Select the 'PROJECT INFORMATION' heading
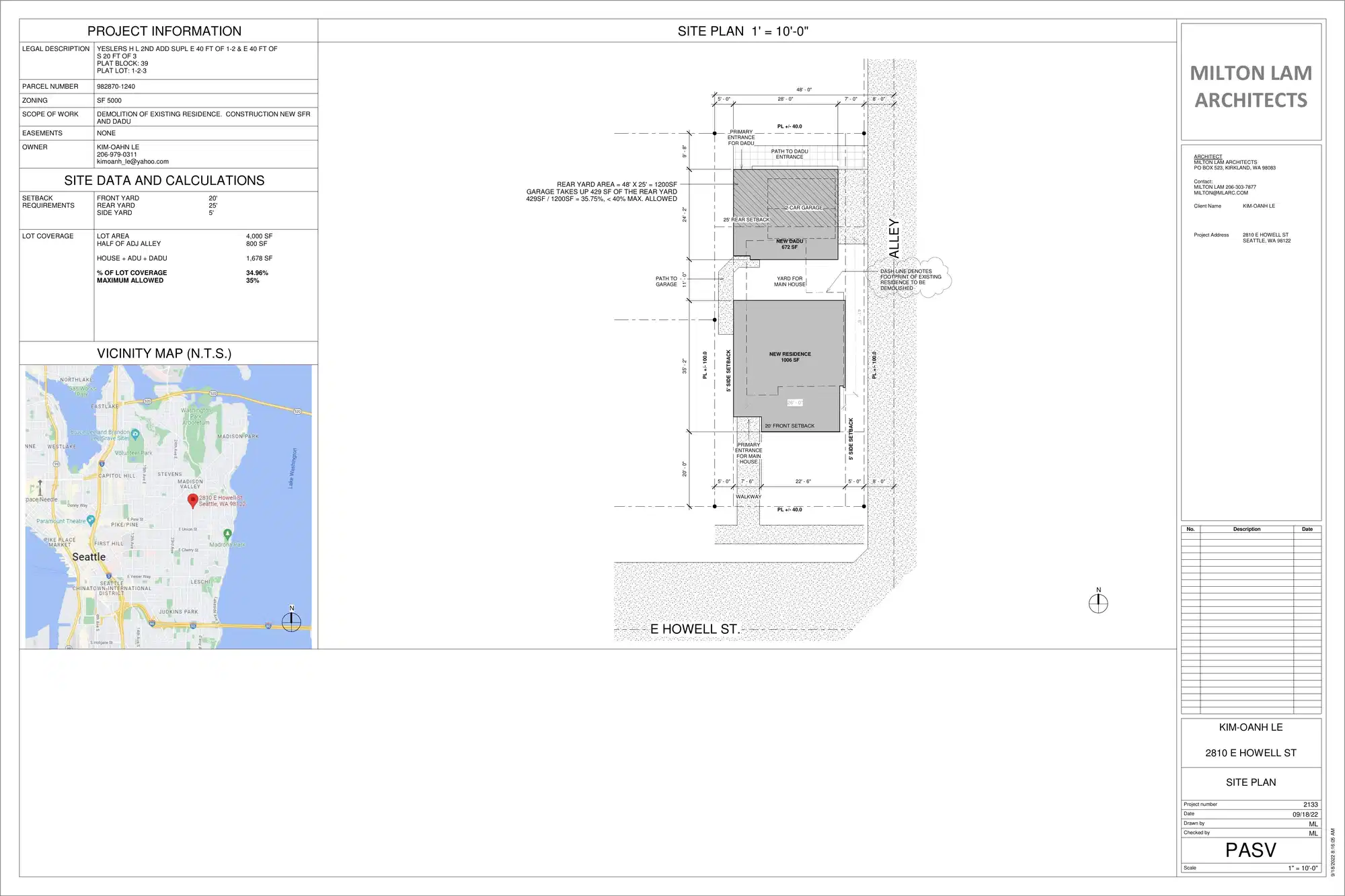 click(164, 31)
